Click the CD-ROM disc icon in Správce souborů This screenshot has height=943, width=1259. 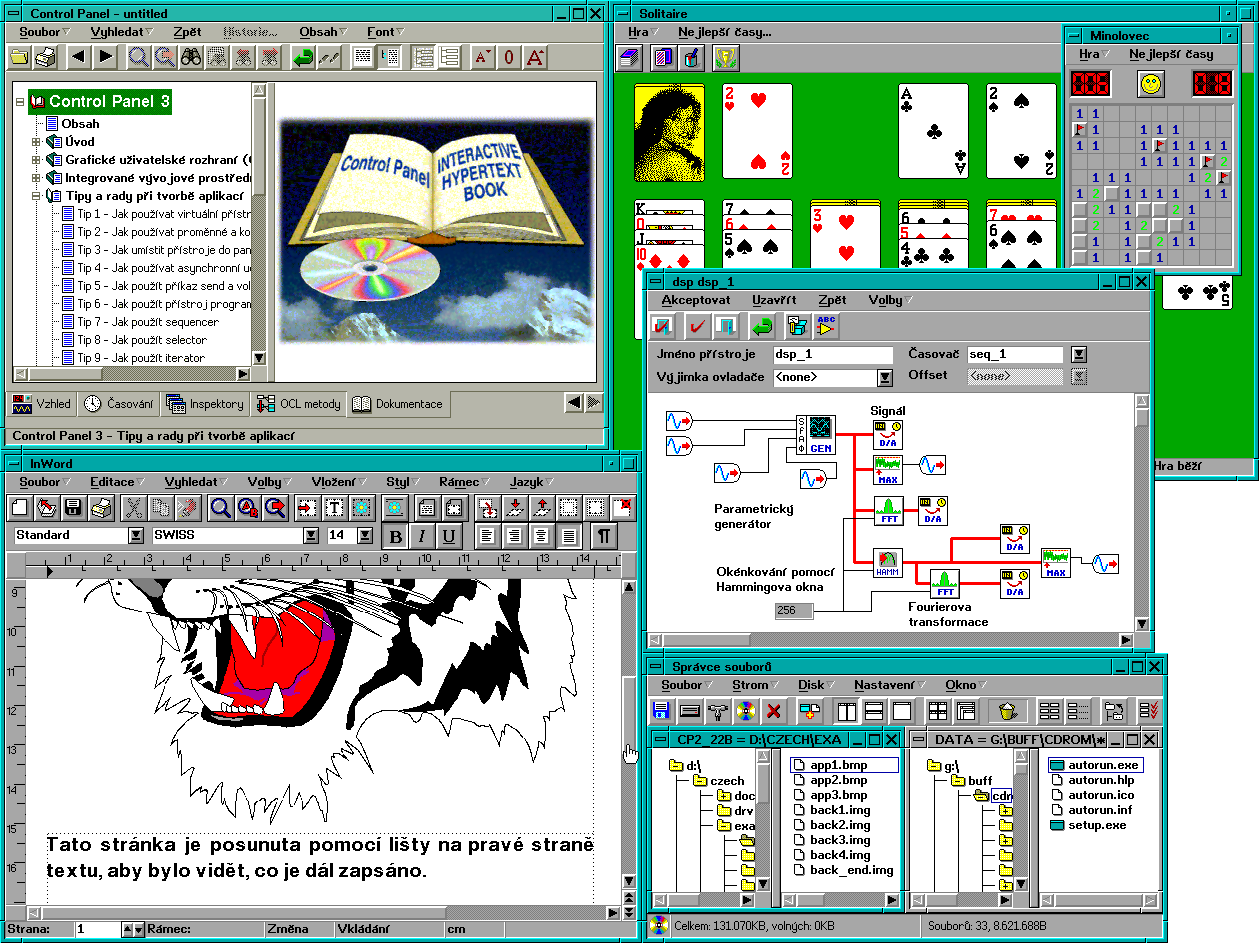click(x=745, y=711)
